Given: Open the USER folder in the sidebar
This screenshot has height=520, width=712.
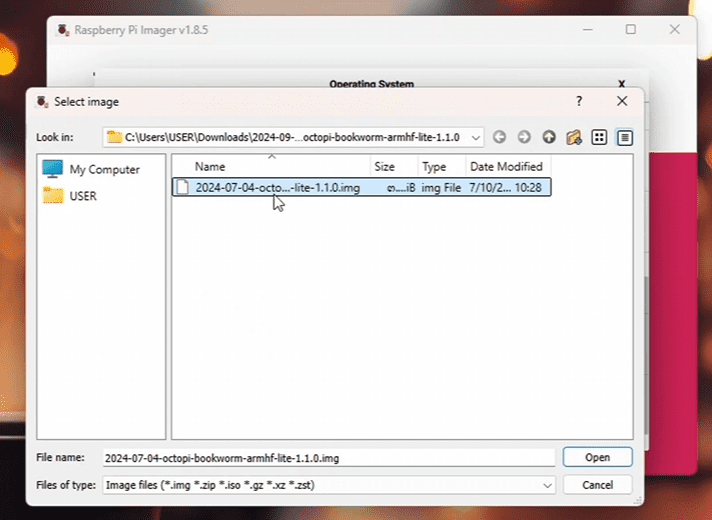Looking at the screenshot, I should [x=83, y=196].
